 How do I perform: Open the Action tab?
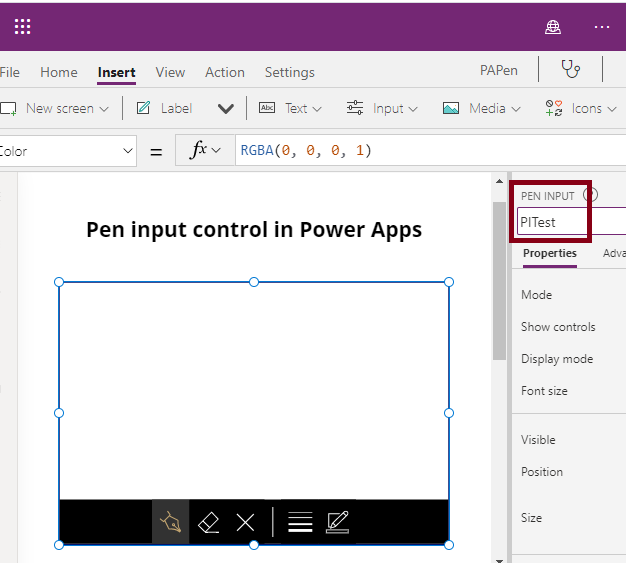[x=225, y=72]
